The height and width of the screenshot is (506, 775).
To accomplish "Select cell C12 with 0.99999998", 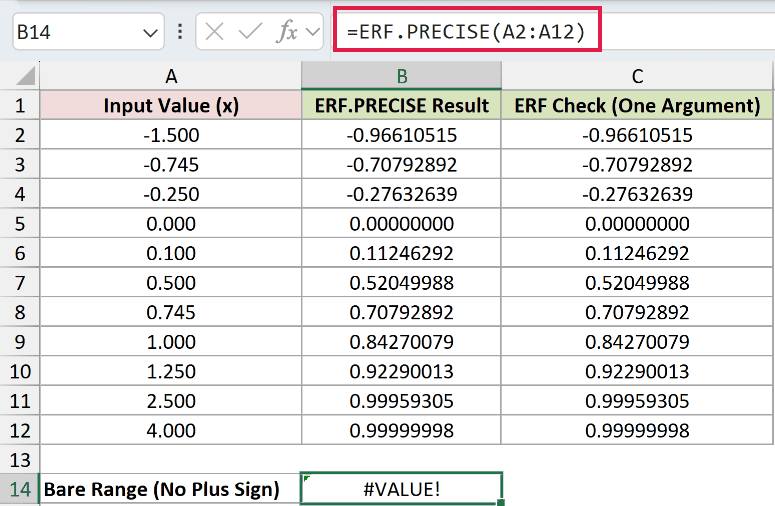I will point(637,430).
